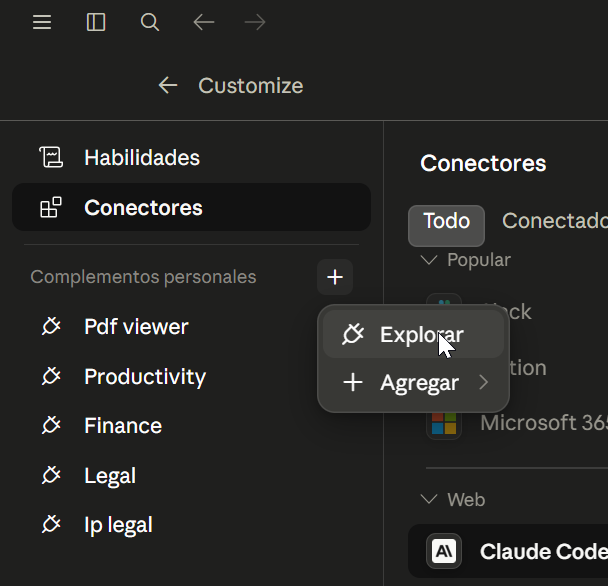The height and width of the screenshot is (586, 608).
Task: Select Conectores in the sidebar
Action: [x=191, y=207]
